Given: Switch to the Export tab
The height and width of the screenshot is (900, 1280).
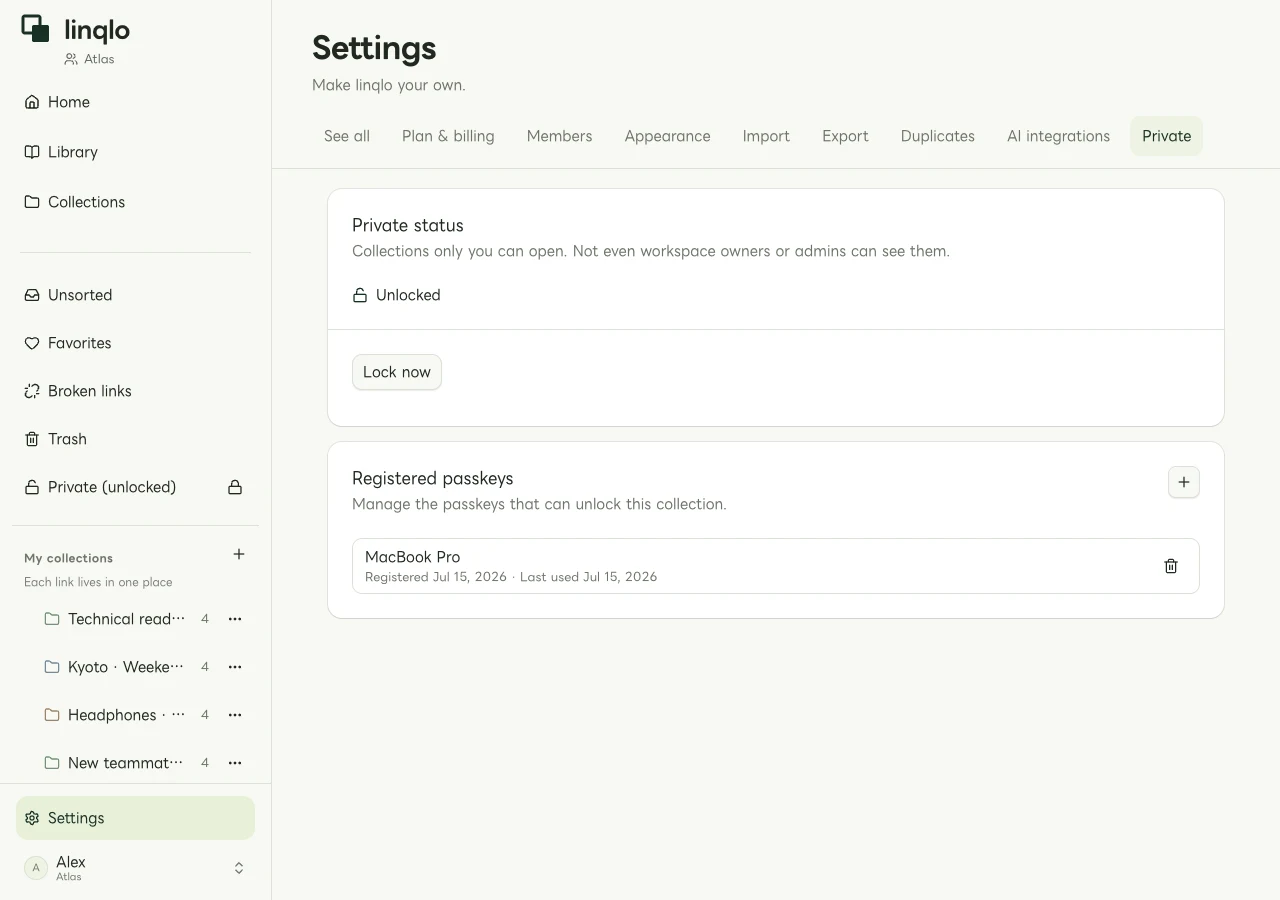Looking at the screenshot, I should pos(845,136).
